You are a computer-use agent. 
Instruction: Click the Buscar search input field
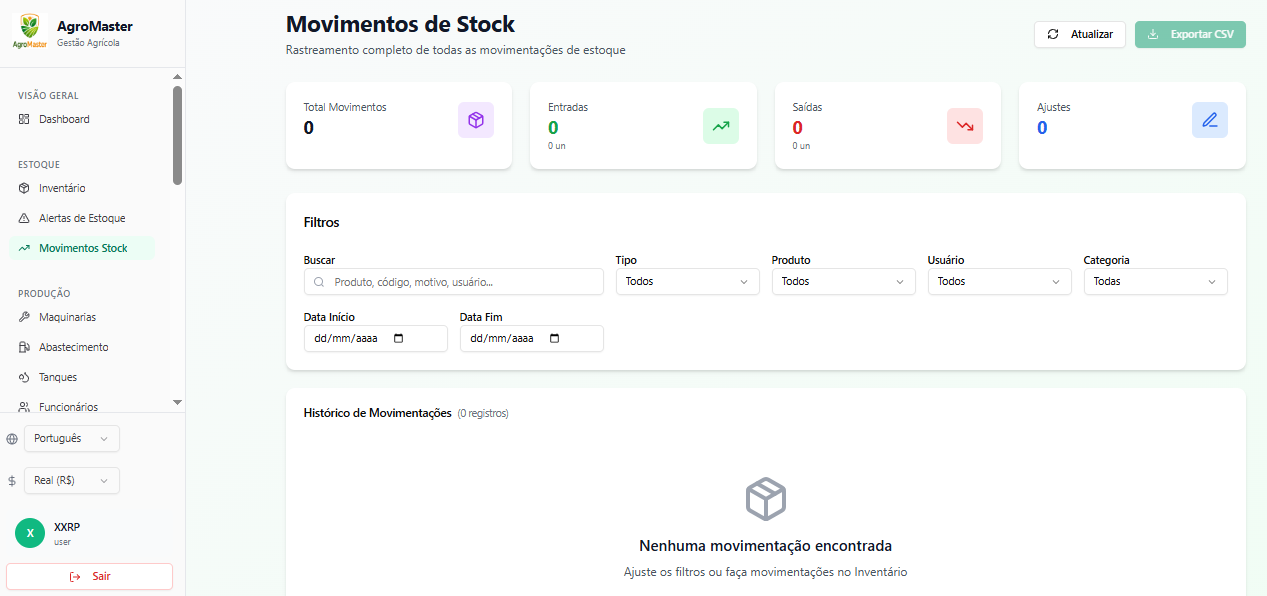[x=460, y=282]
